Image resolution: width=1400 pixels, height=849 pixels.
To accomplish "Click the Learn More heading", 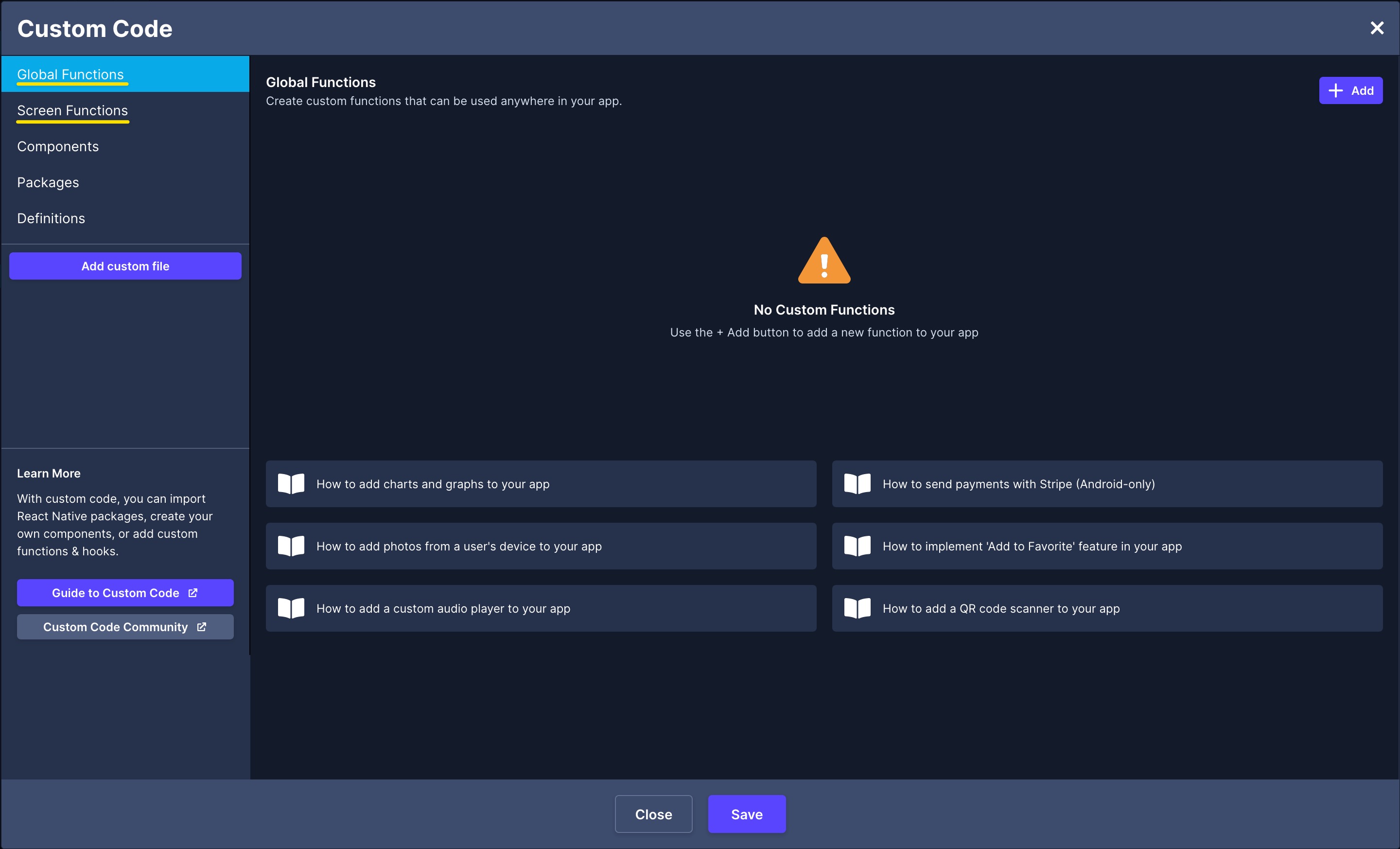I will [x=49, y=474].
